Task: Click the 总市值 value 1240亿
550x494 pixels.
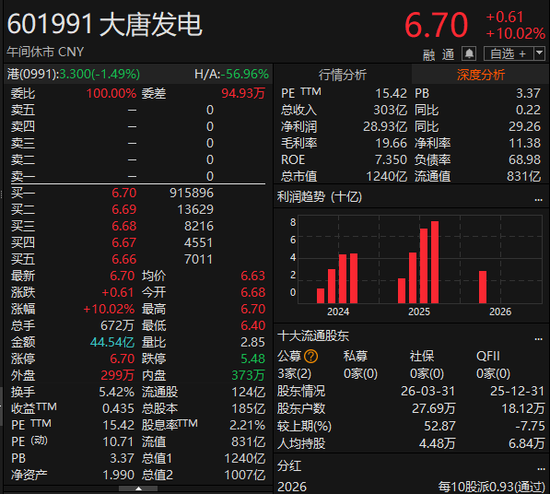Action: 387,176
